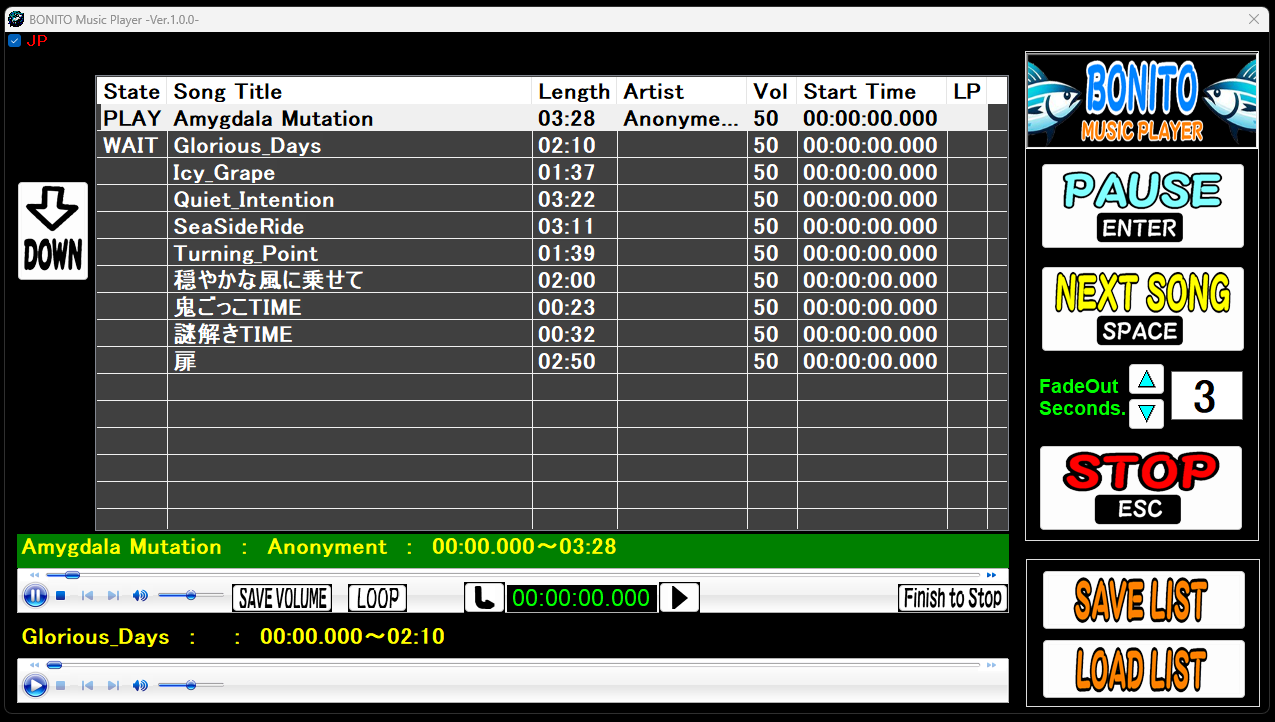This screenshot has height=722, width=1275.
Task: Skip to next track in upper player
Action: 113,597
